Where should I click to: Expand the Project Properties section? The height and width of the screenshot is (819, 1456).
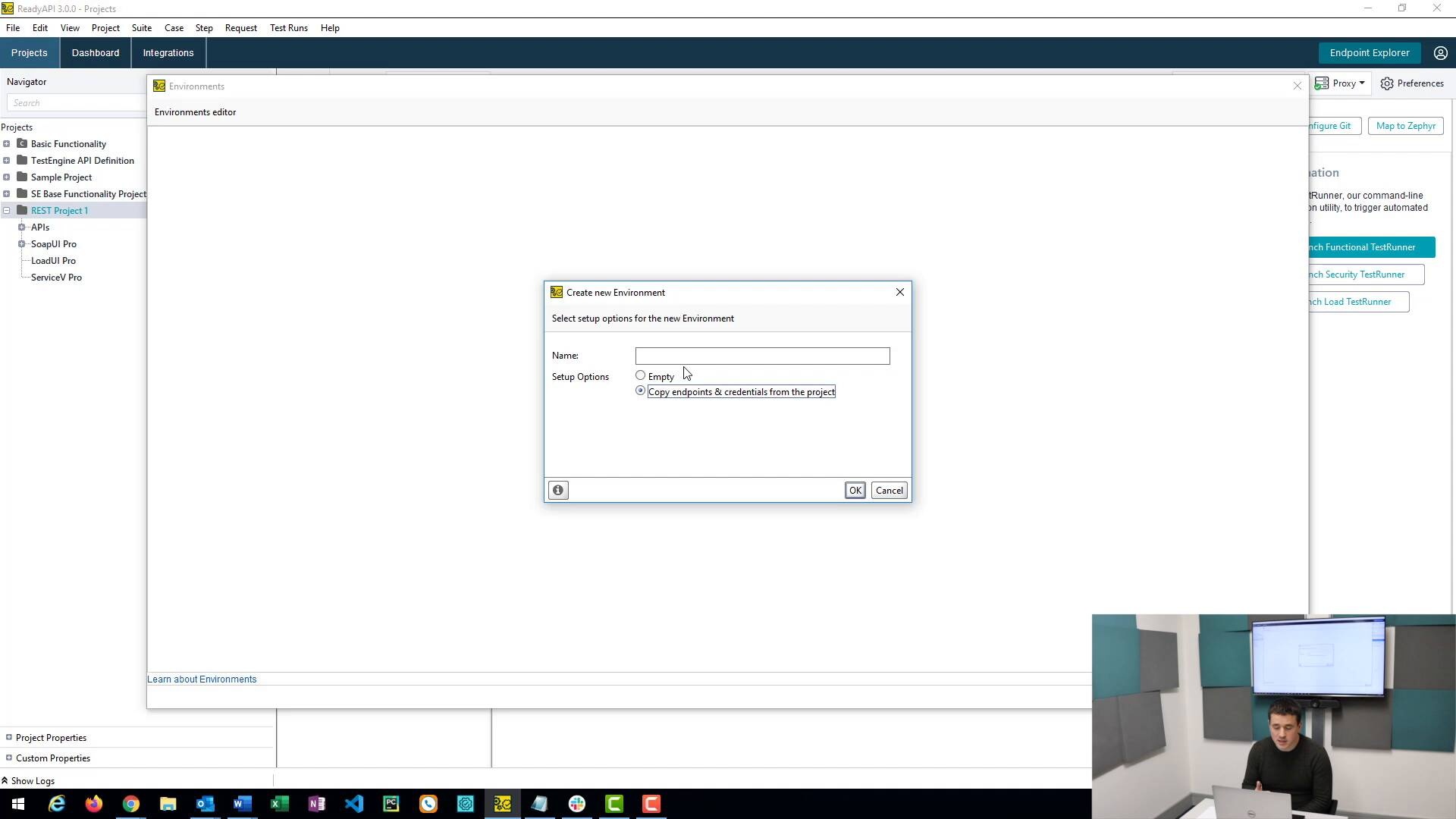click(7, 737)
